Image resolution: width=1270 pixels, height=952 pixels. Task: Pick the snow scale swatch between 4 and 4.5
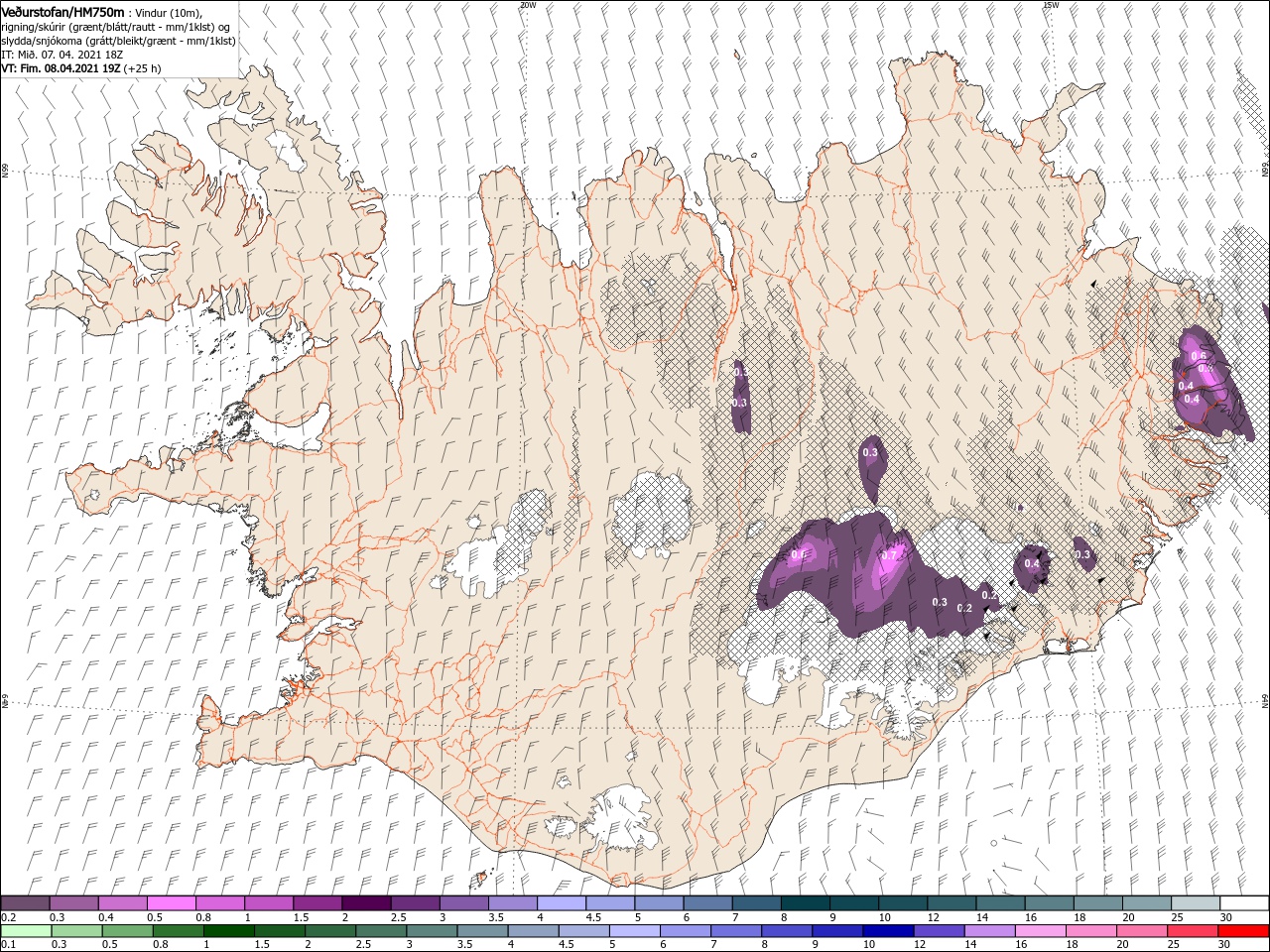(x=560, y=903)
